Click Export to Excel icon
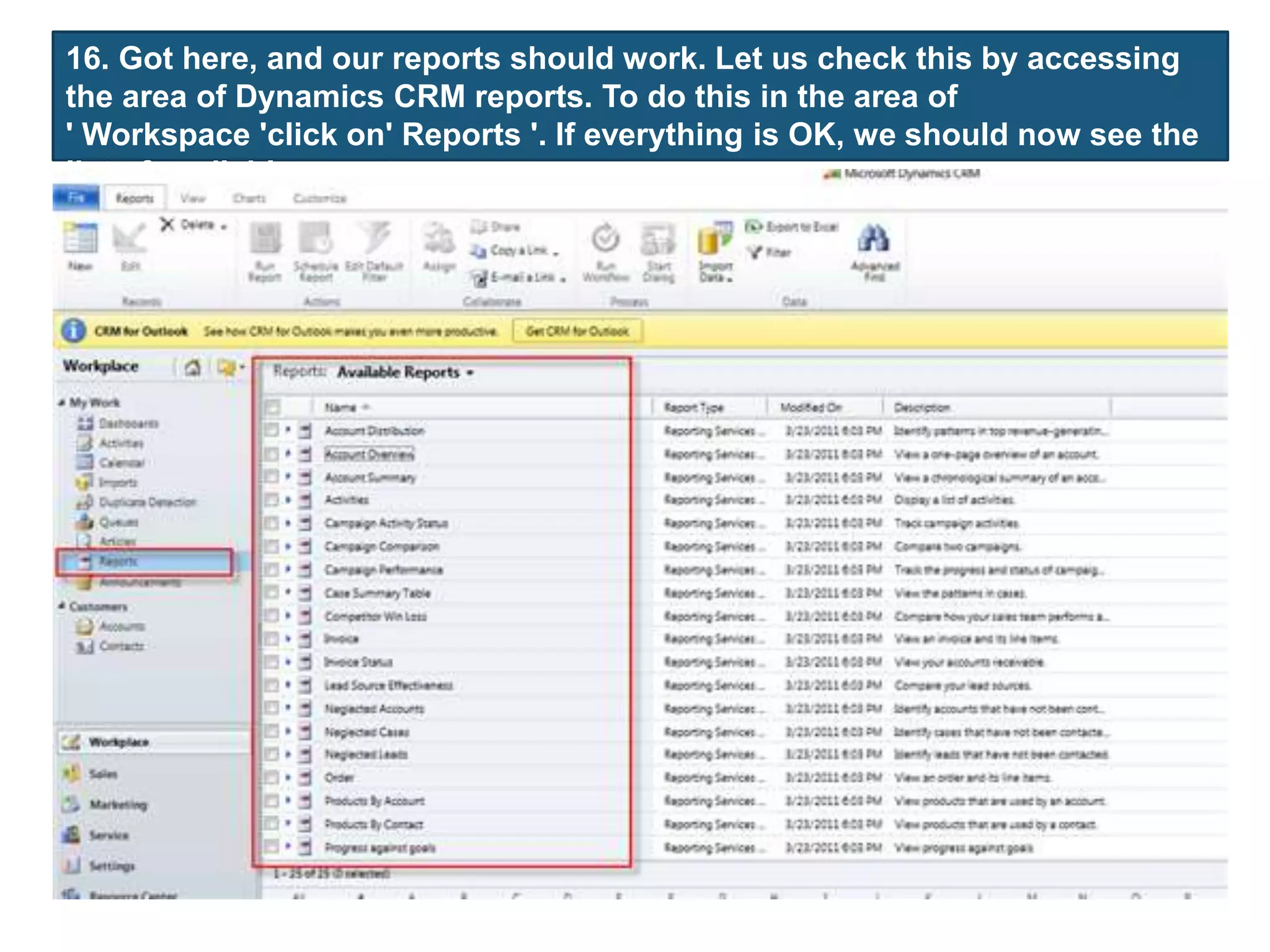The height and width of the screenshot is (952, 1270). 753,227
